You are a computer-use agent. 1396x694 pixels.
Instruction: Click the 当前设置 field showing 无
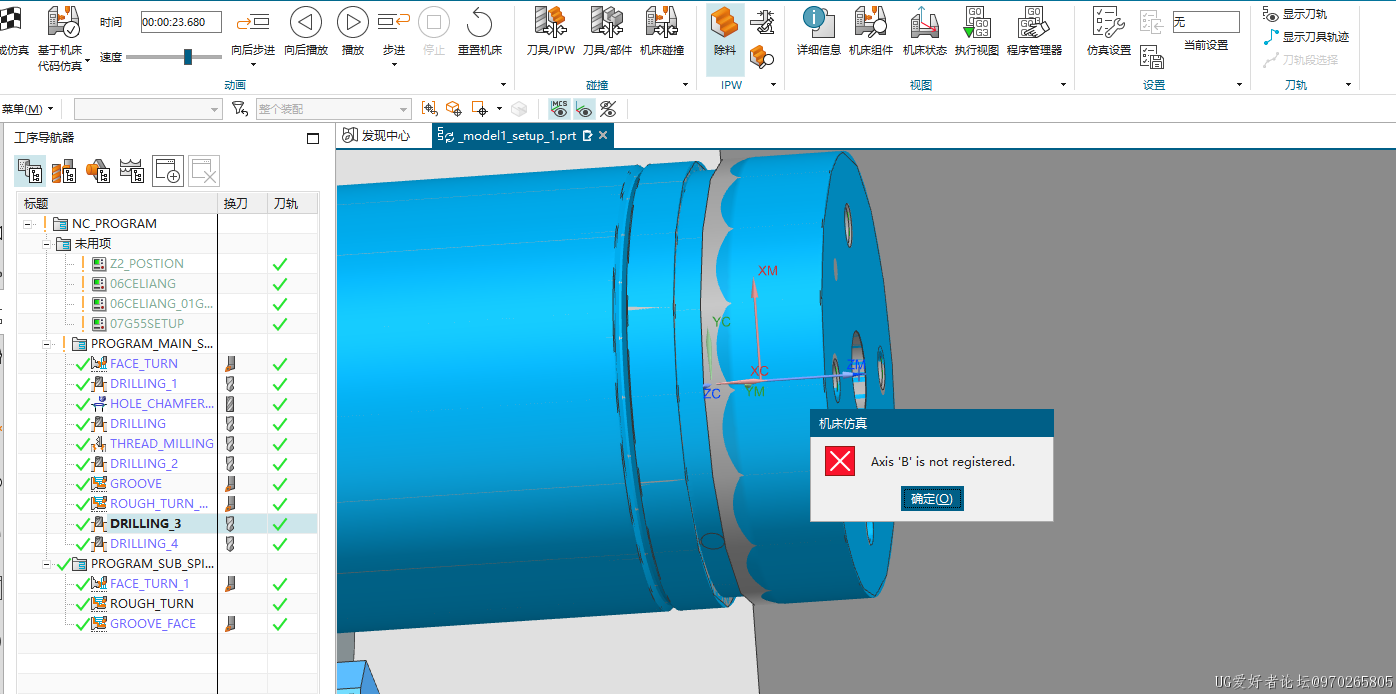point(1206,22)
